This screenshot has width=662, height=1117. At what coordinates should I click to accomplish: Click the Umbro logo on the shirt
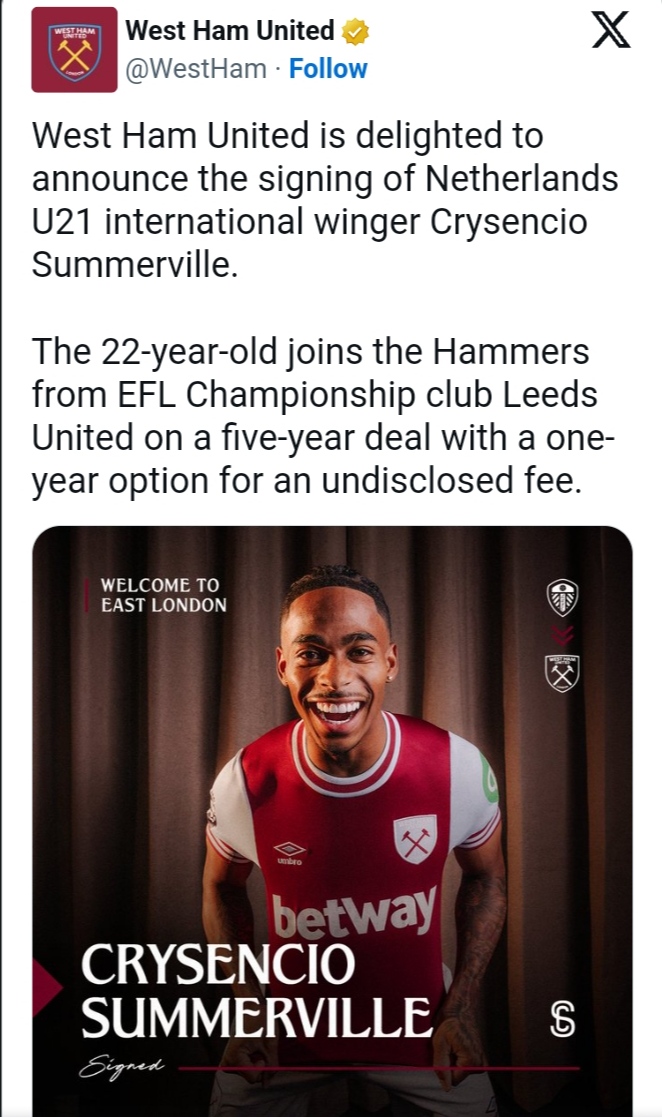coord(290,853)
